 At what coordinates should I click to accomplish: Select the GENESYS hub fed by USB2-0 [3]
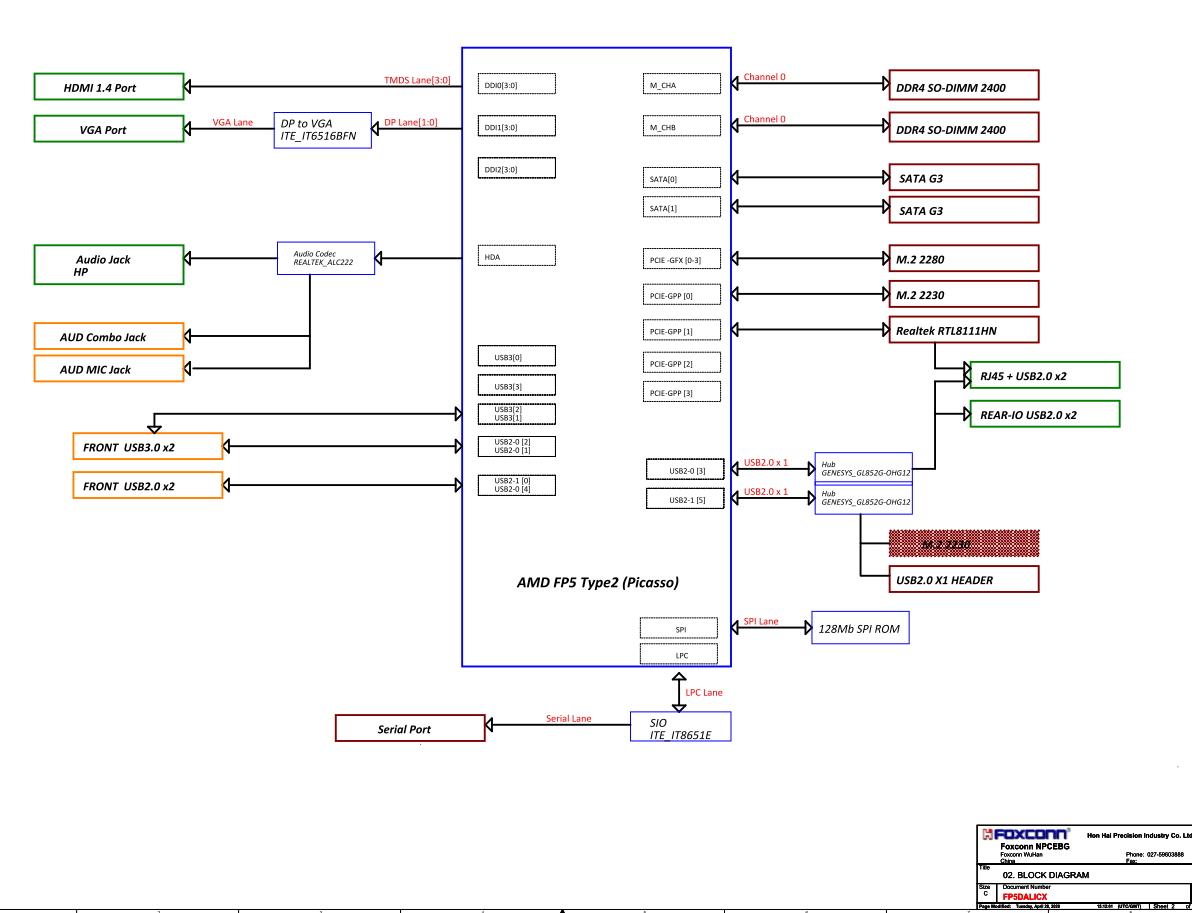[x=864, y=468]
